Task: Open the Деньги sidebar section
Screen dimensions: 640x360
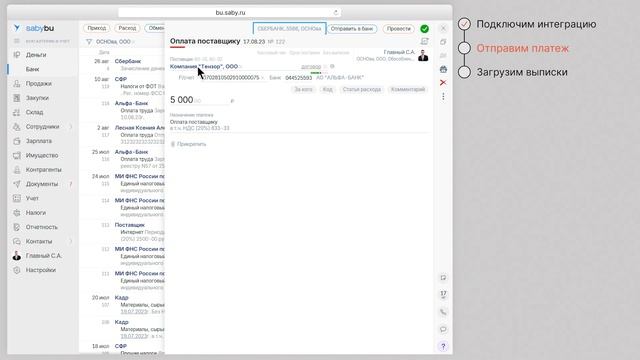Action: coord(36,55)
